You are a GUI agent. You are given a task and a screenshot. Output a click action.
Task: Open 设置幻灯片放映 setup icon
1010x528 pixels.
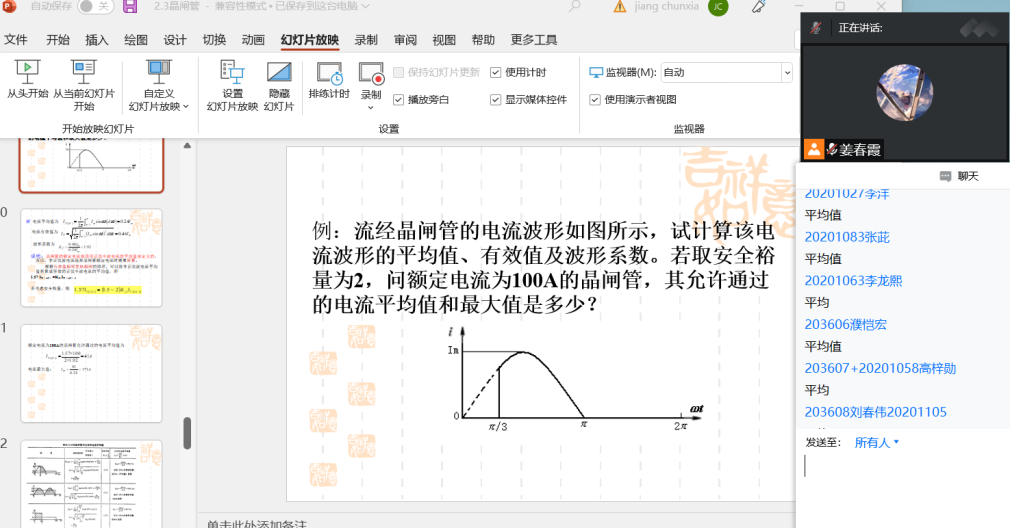pyautogui.click(x=232, y=72)
